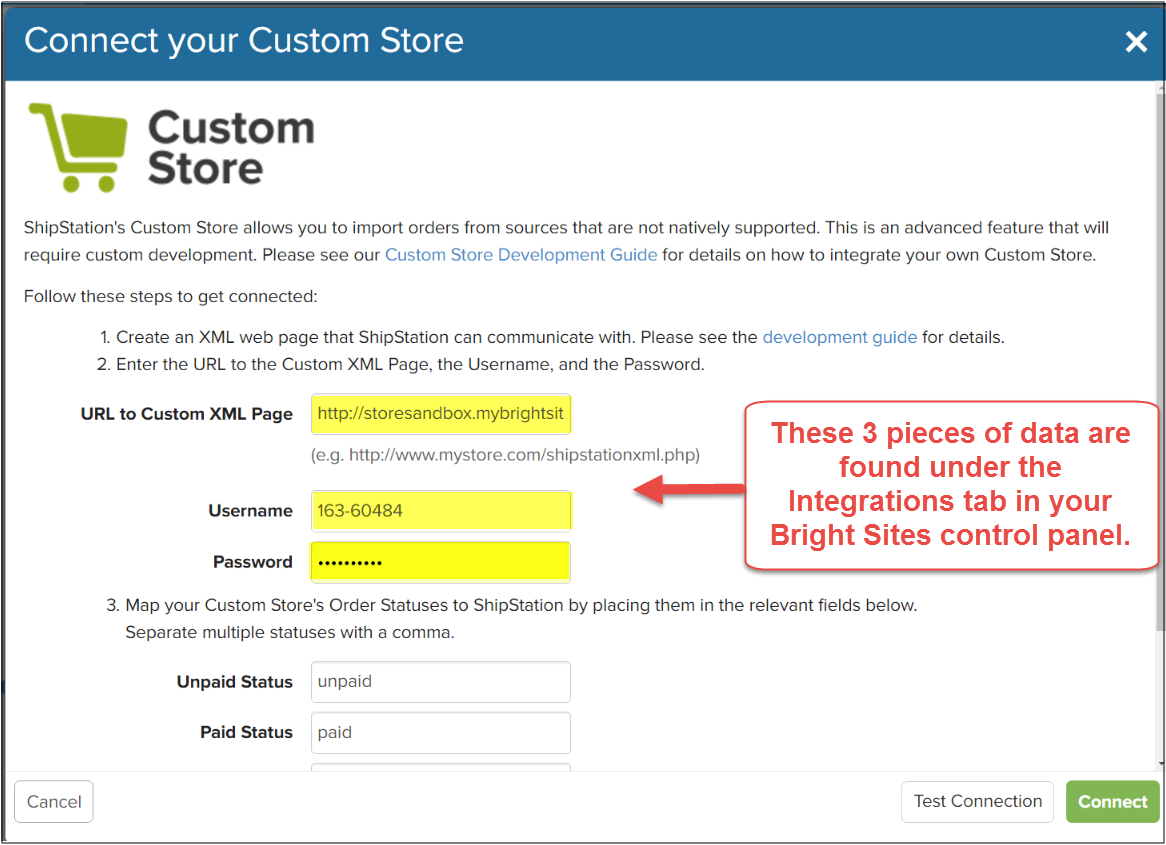Click the green shopping cart logo
This screenshot has height=845, width=1166.
click(79, 146)
